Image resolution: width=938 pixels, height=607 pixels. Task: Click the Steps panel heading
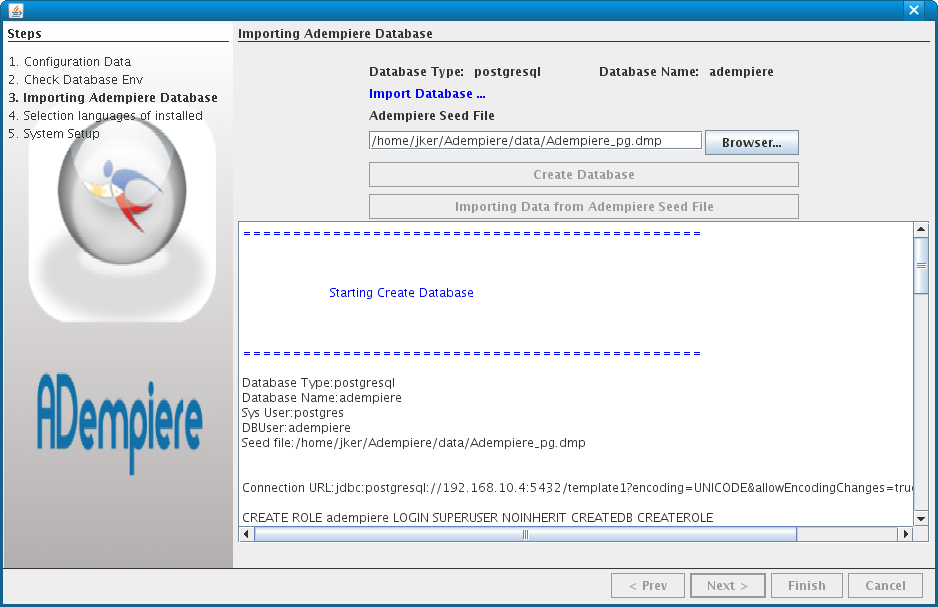click(25, 33)
